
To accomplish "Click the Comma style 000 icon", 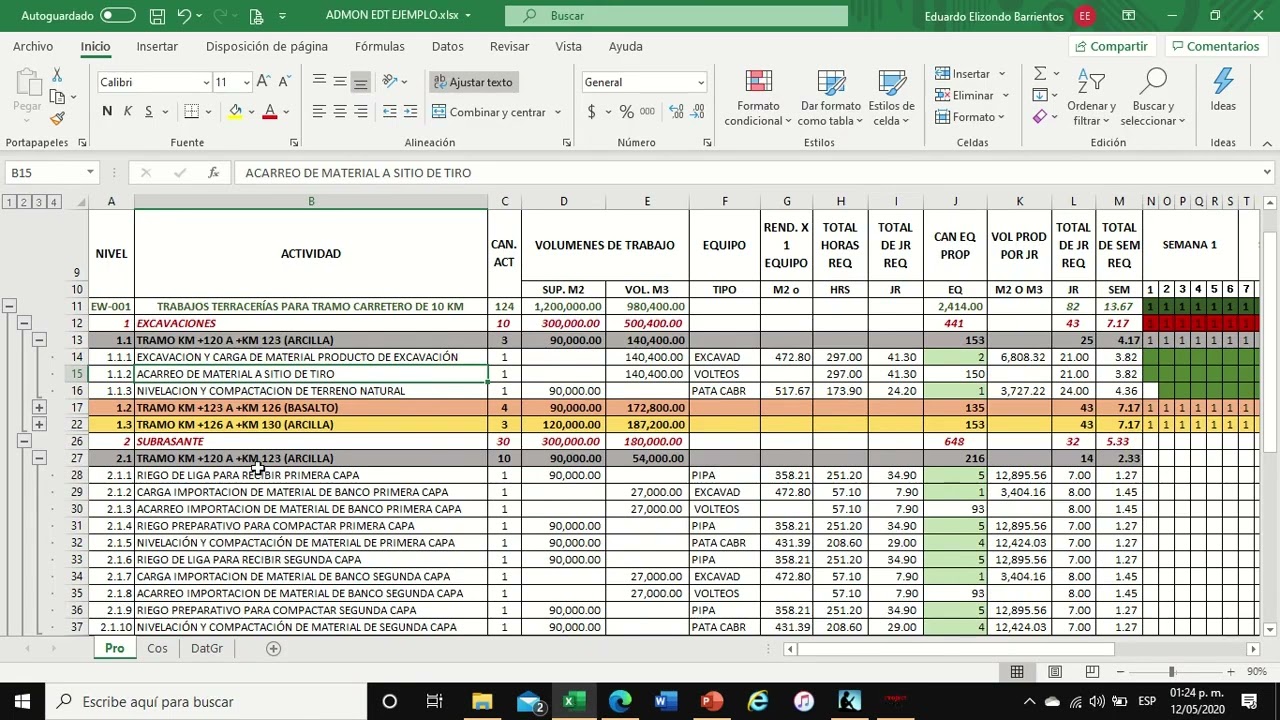I will [647, 111].
